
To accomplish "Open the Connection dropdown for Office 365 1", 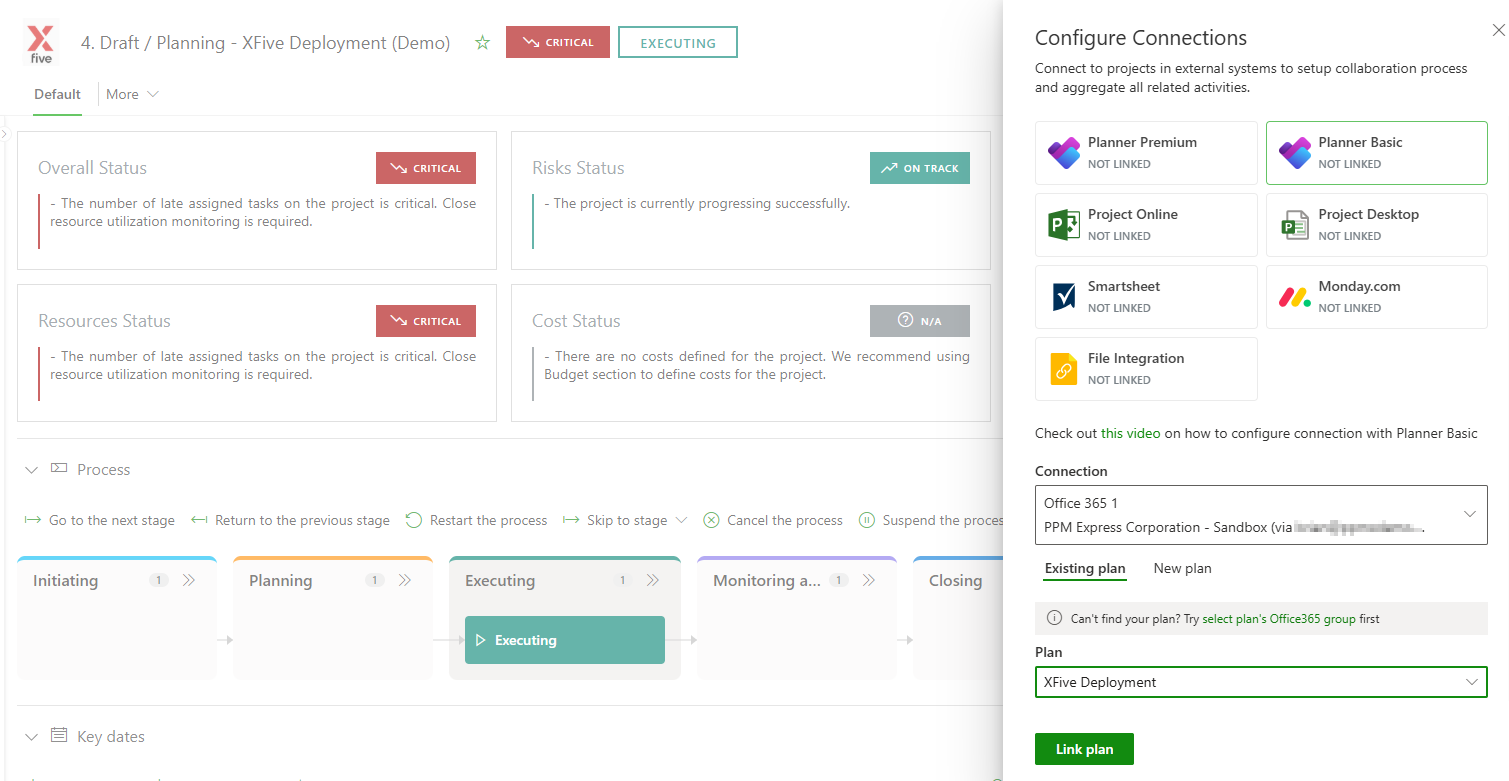I will (x=1261, y=515).
